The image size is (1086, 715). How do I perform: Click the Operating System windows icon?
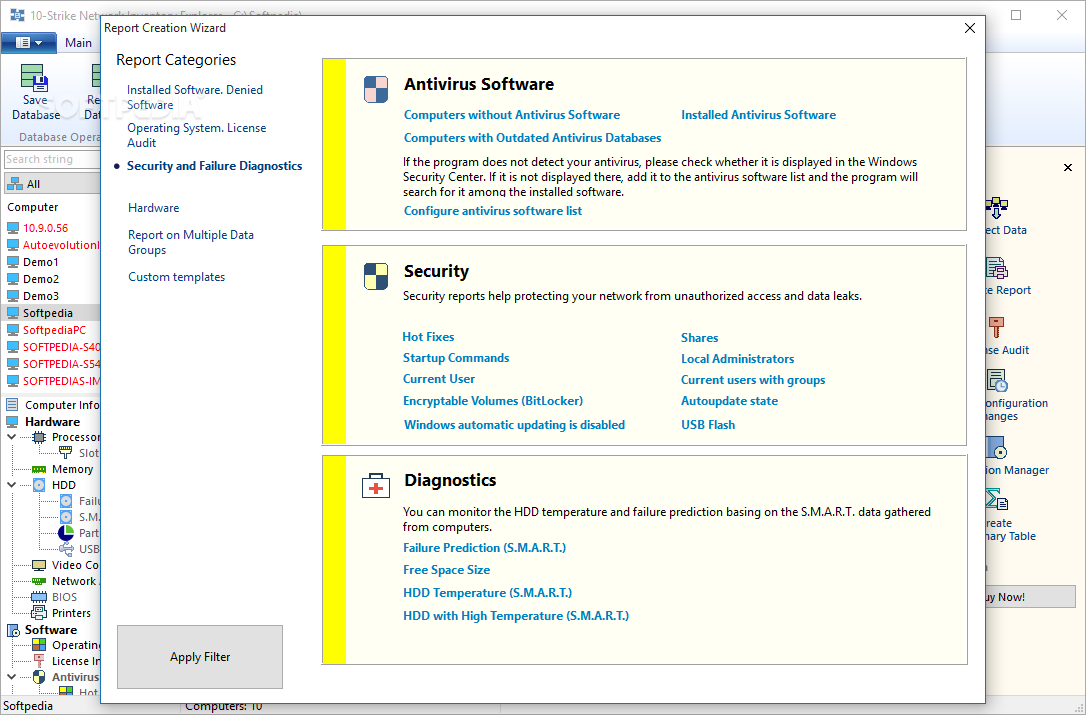(x=39, y=645)
